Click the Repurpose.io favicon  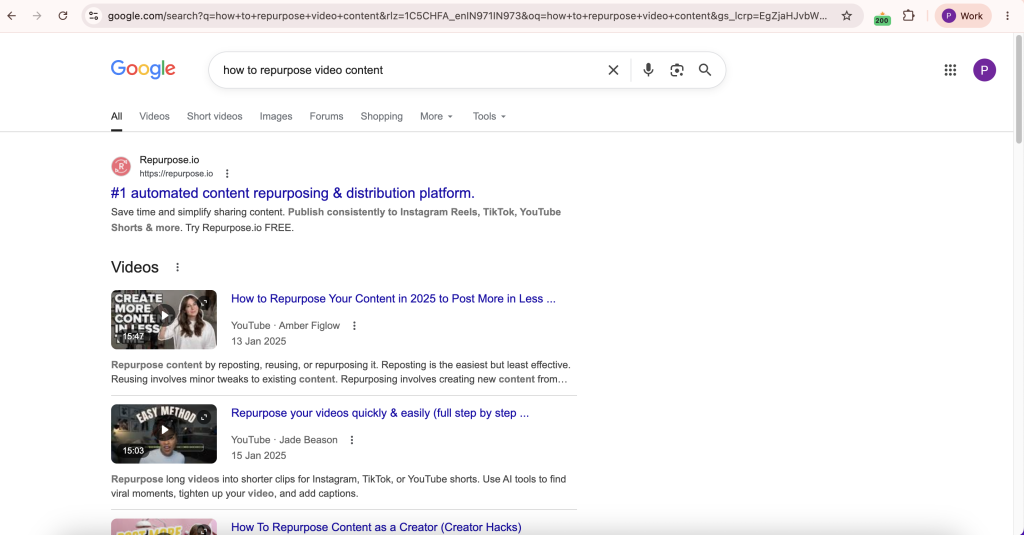[121, 167]
